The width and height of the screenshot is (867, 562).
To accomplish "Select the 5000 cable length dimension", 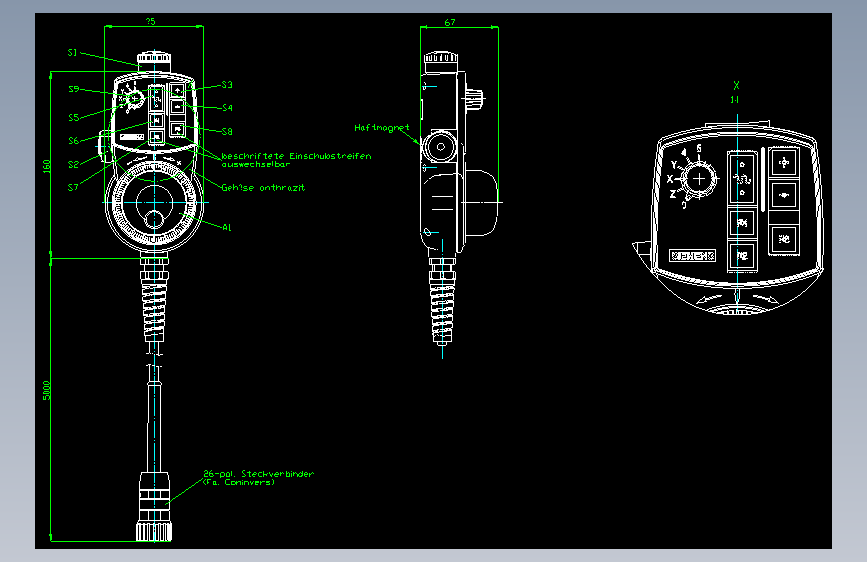I will click(46, 390).
